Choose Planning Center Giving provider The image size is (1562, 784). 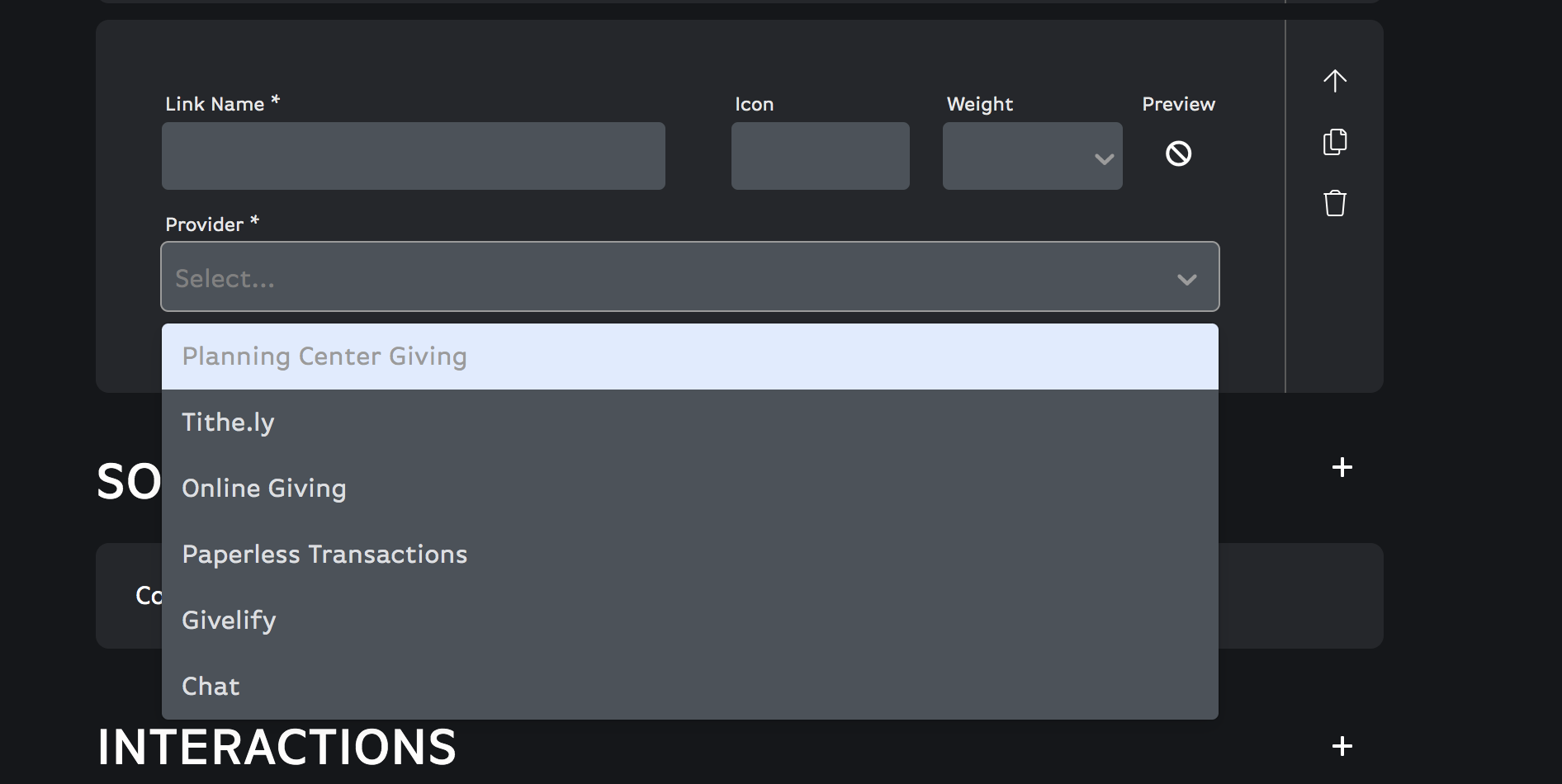point(690,357)
